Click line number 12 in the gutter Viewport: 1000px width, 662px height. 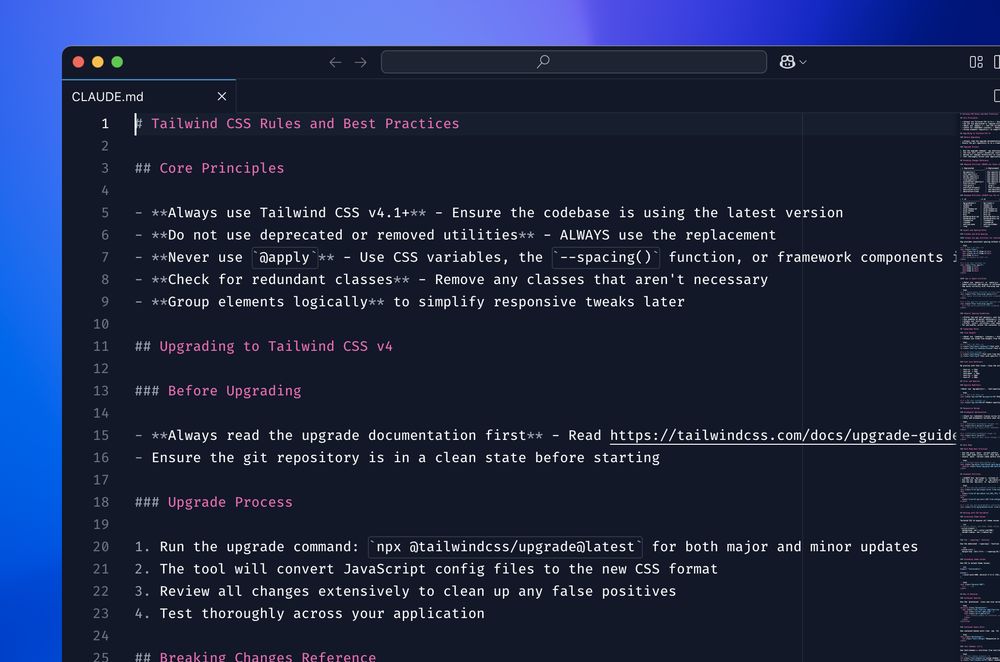(101, 369)
